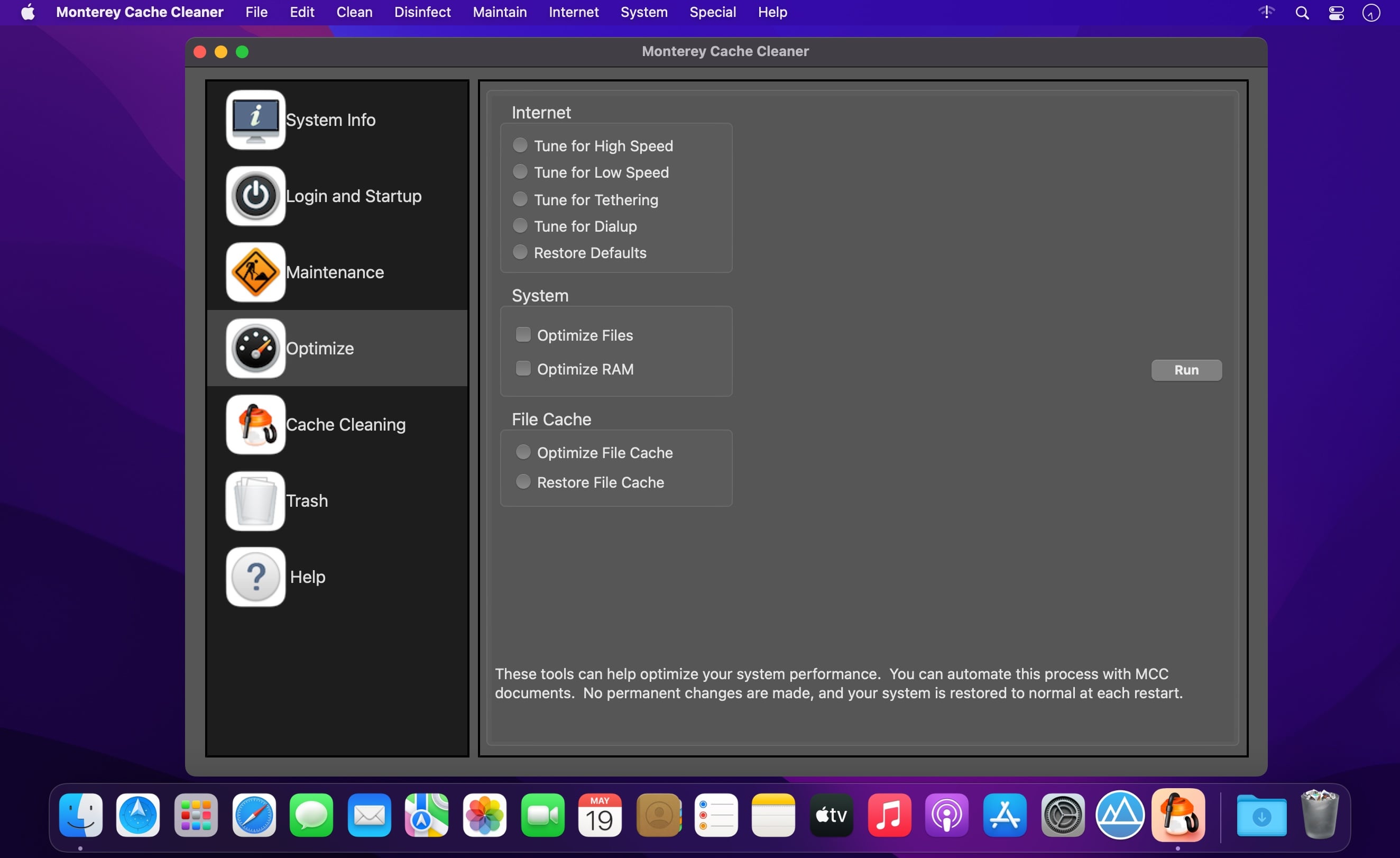
Task: Launch Apple TV from the dock
Action: [x=831, y=815]
